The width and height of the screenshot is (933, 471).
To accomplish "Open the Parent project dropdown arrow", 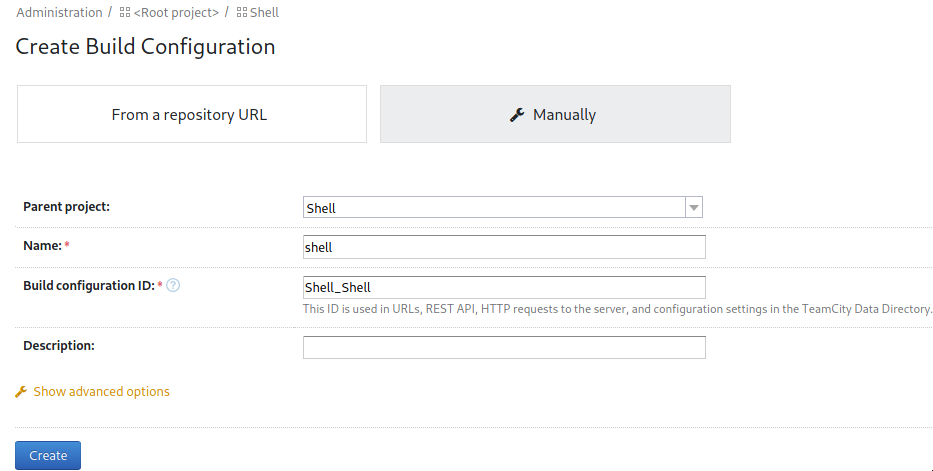I will click(694, 208).
